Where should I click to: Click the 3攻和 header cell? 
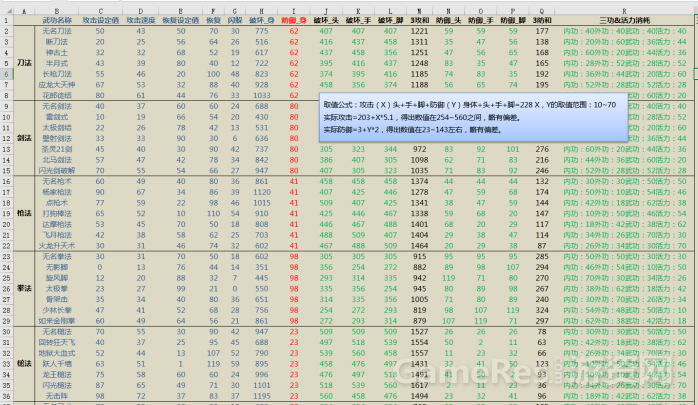click(x=419, y=20)
